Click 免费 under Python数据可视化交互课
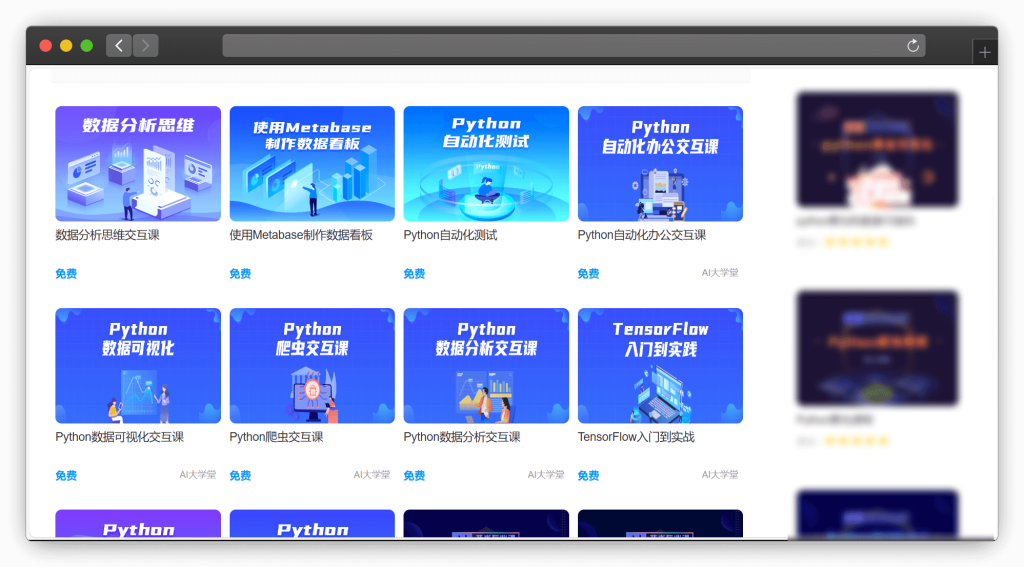Image resolution: width=1024 pixels, height=567 pixels. [66, 476]
